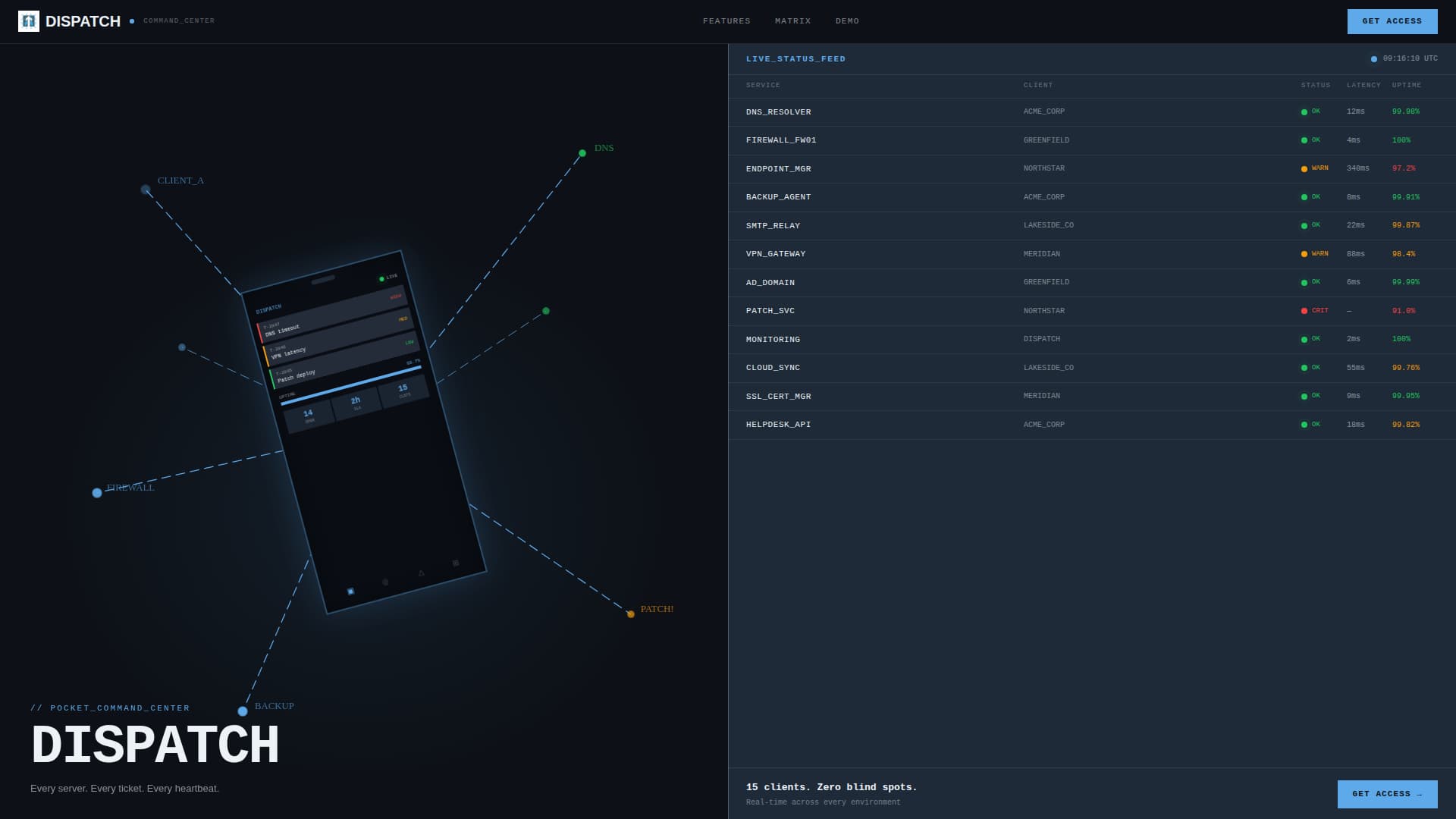1456x819 pixels.
Task: Click the UPTIME column header
Action: 1407,86
